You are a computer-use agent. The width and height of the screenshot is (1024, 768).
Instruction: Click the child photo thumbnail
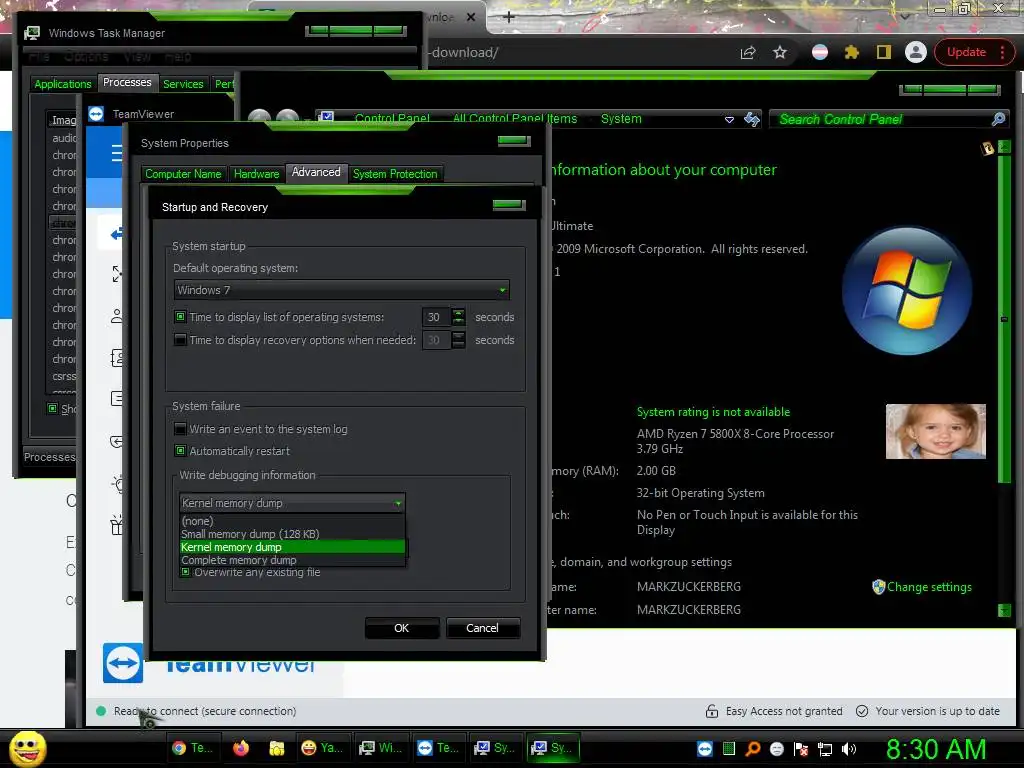click(936, 431)
